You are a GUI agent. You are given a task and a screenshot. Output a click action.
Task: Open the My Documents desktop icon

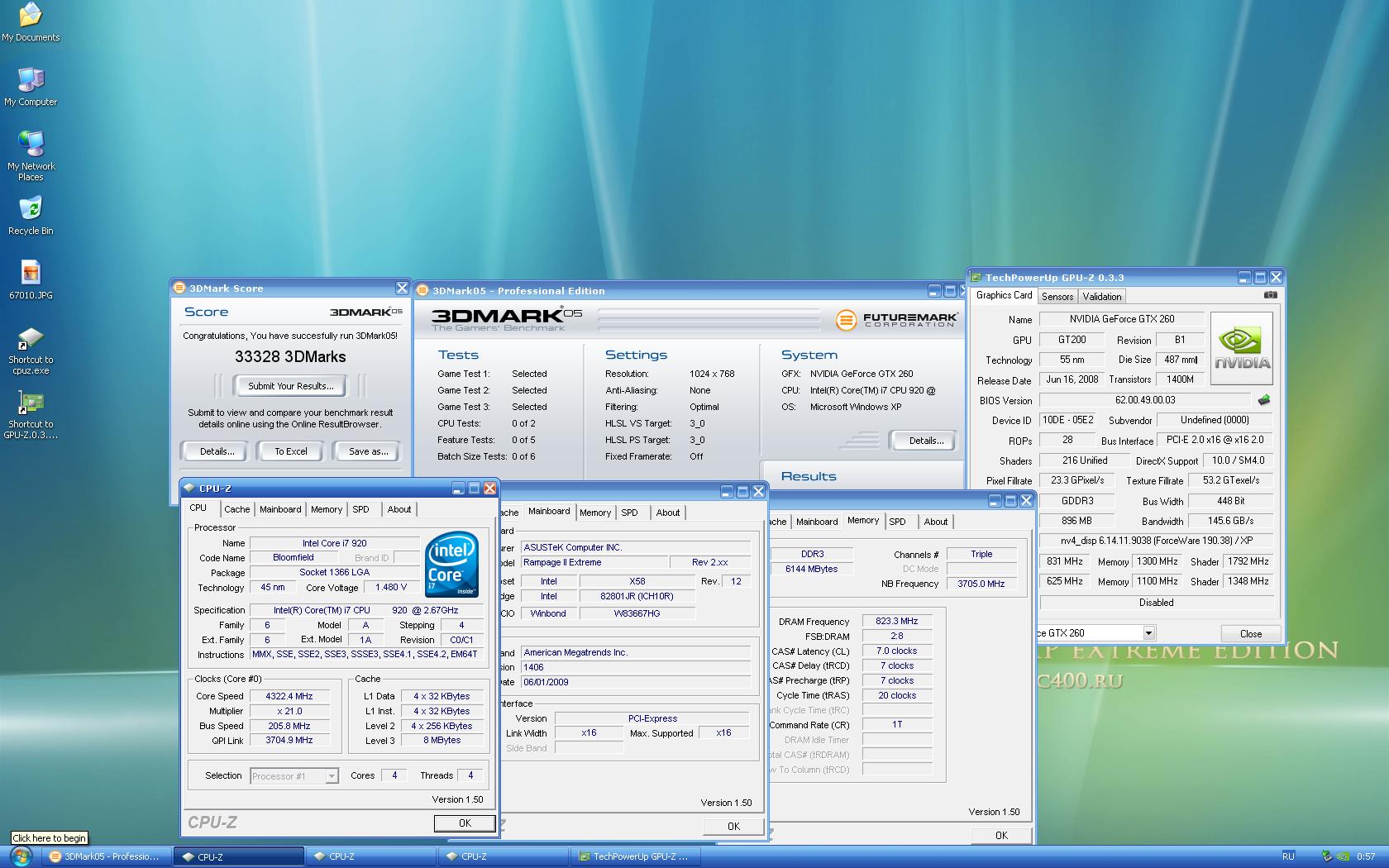click(x=31, y=22)
